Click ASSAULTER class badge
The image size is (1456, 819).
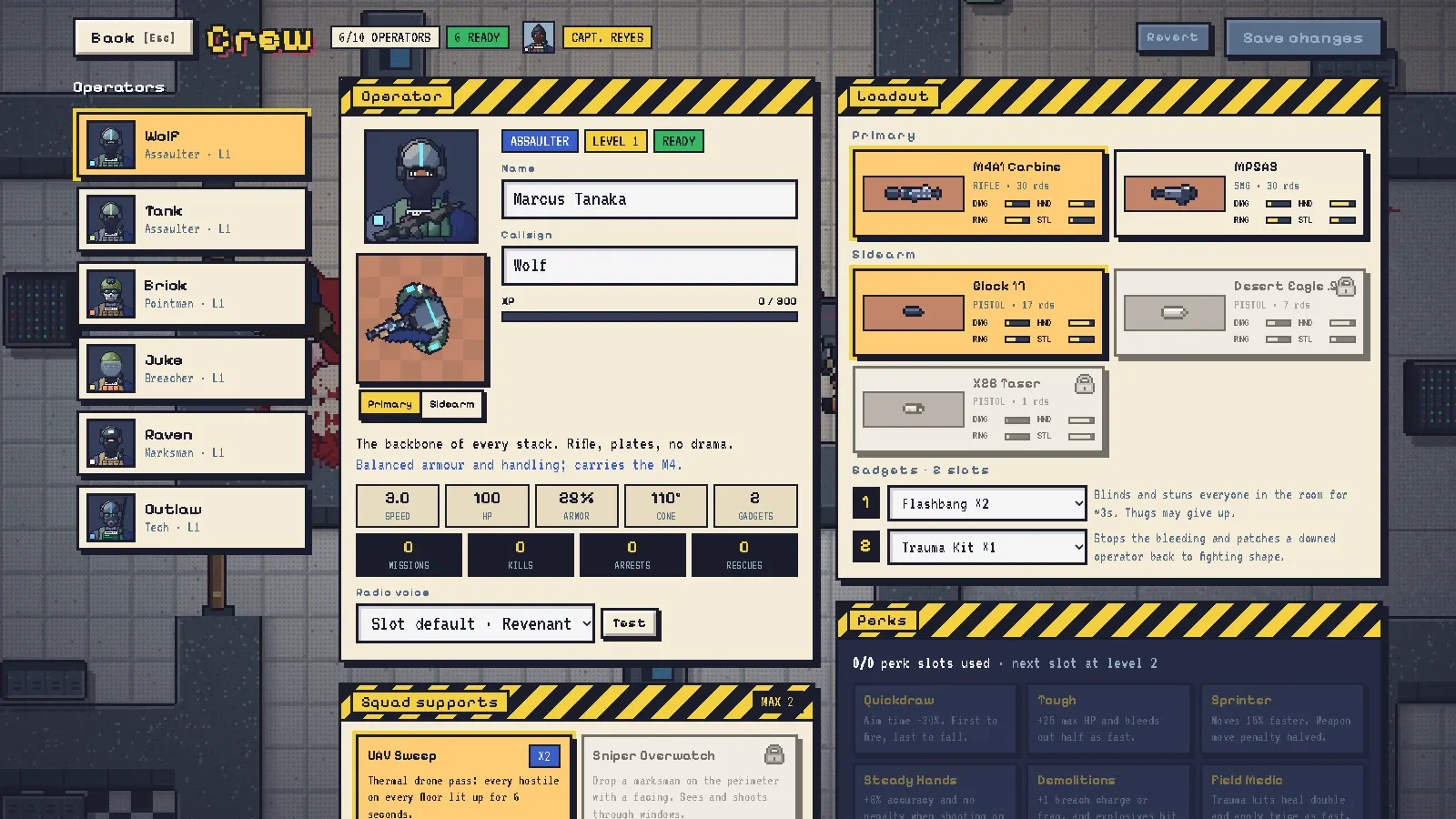(540, 141)
